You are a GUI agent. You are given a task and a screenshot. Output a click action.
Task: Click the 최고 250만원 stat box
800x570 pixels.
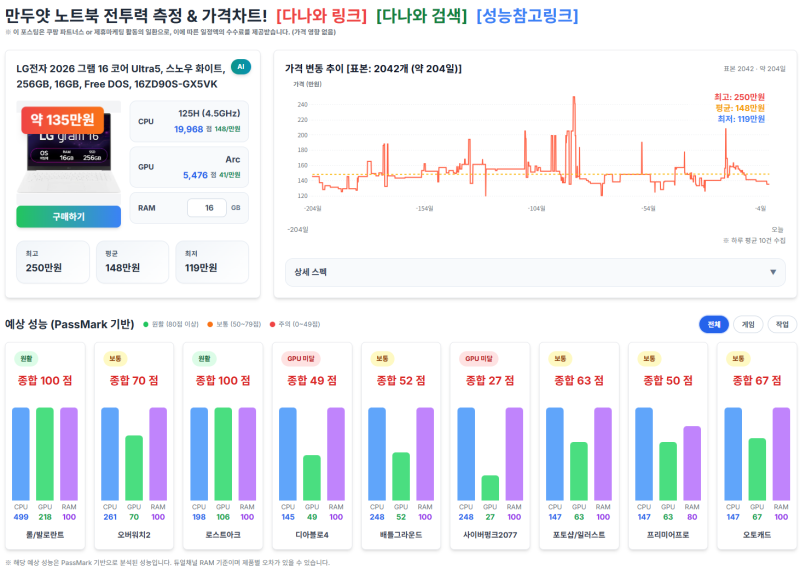[x=53, y=262]
